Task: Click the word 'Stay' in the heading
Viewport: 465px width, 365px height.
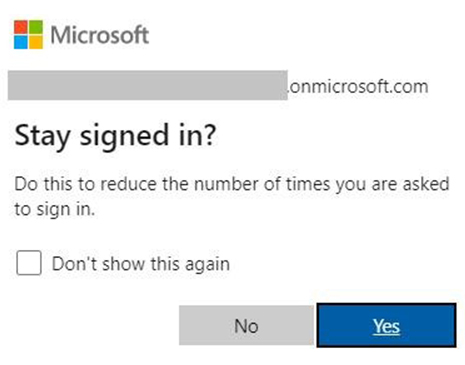Action: [x=43, y=136]
